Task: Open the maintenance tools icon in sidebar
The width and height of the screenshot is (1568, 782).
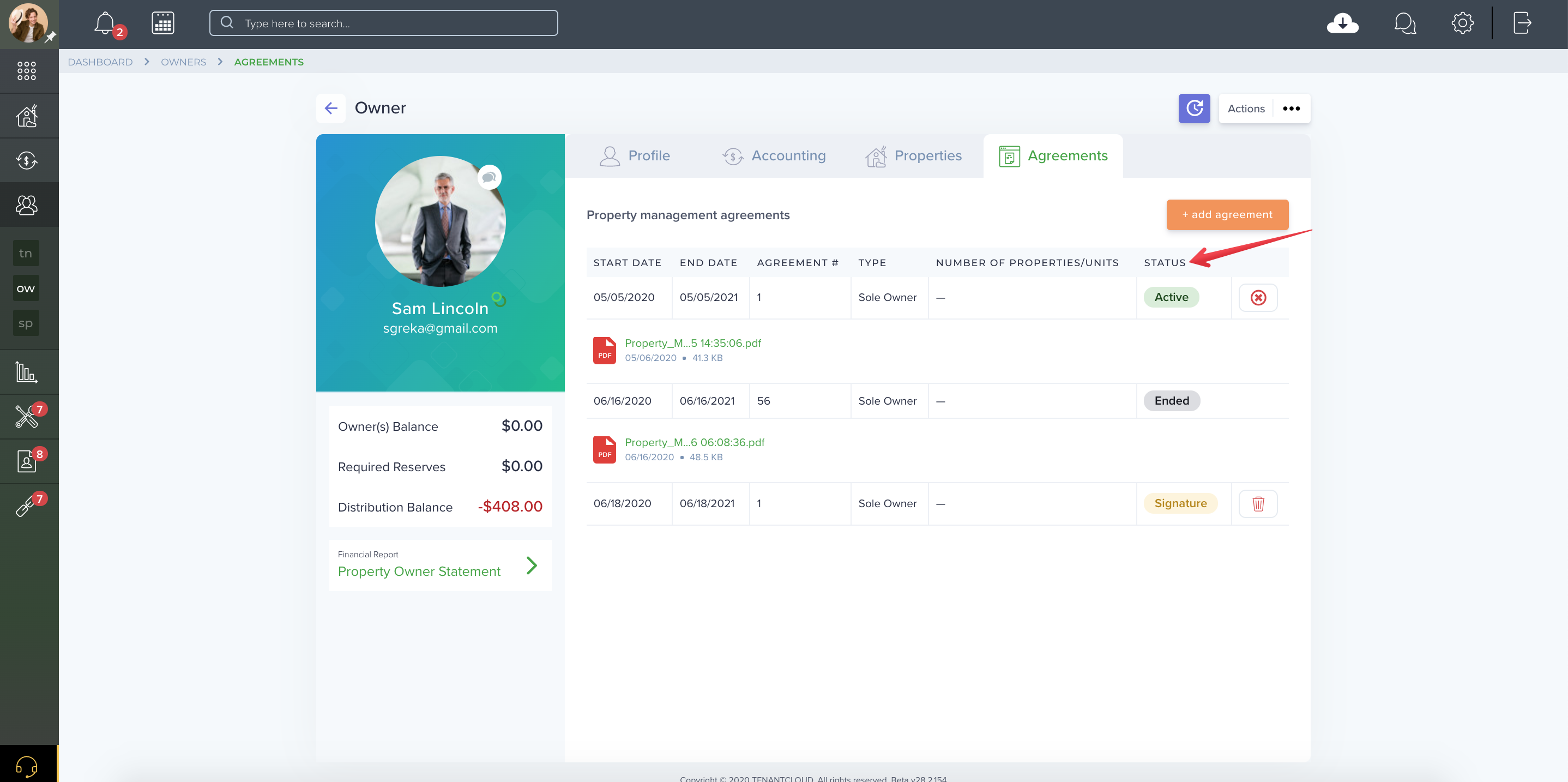Action: (27, 417)
